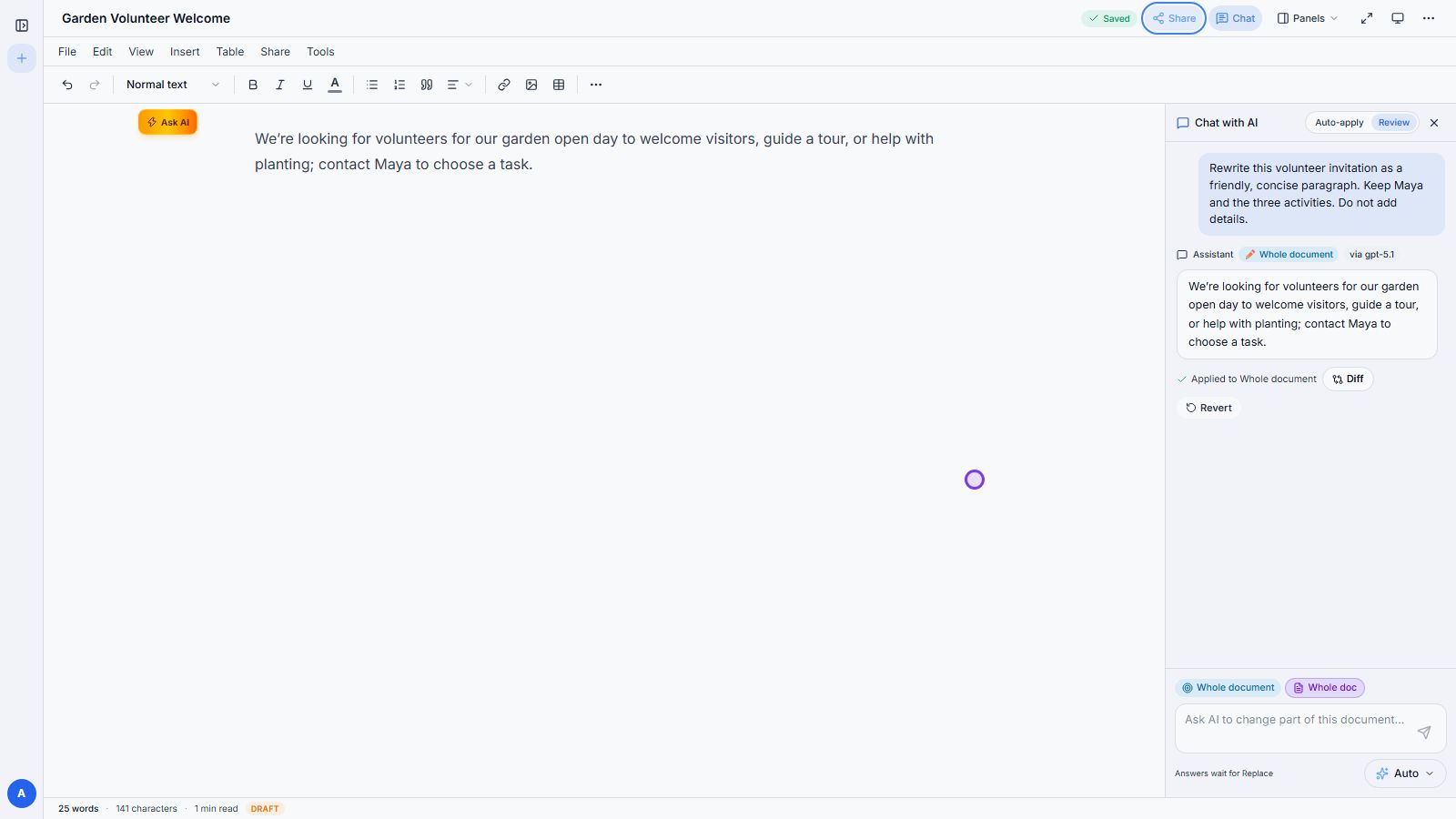Open the text color picker
Screen dimensions: 1456x819
coord(335,85)
